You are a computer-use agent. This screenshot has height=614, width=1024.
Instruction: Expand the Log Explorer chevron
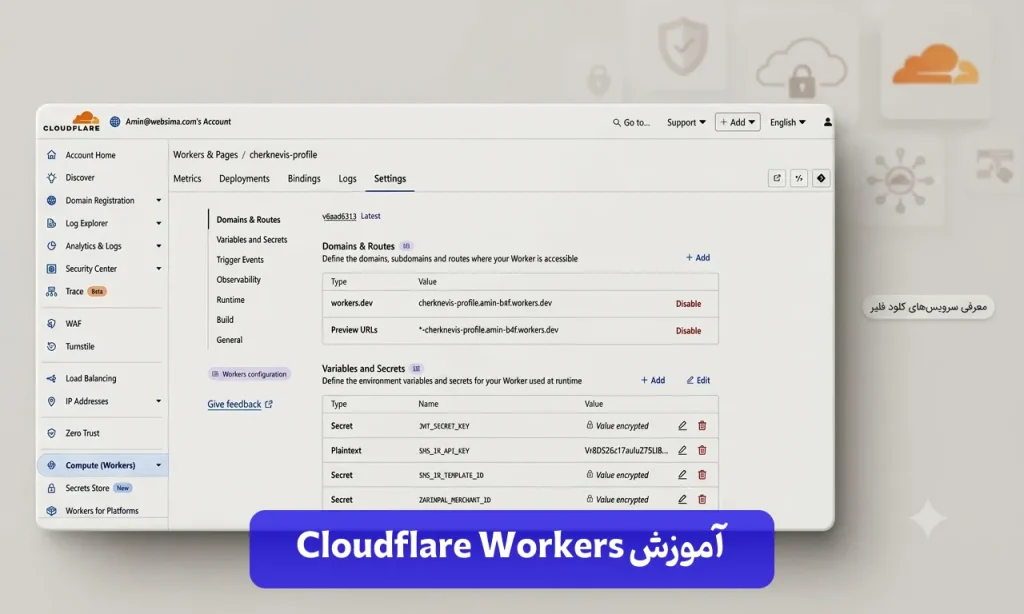[159, 223]
